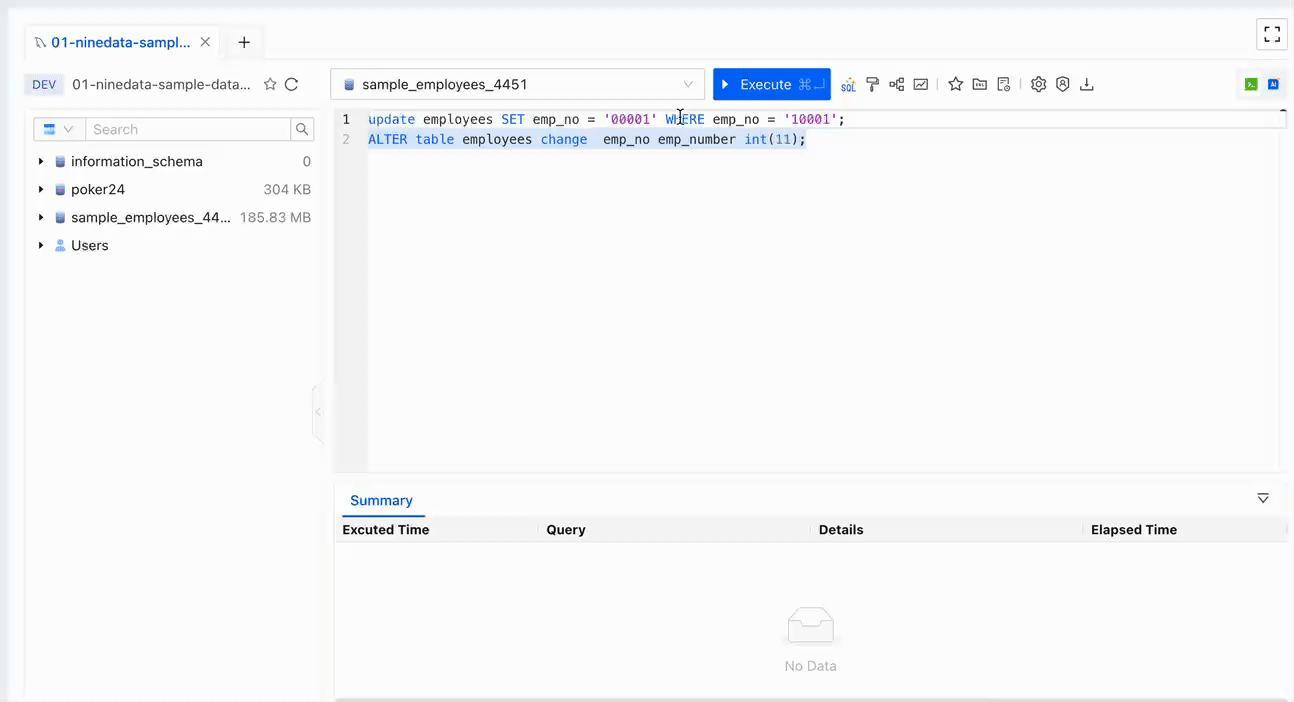Click the Execute button
This screenshot has height=702, width=1294.
(772, 85)
